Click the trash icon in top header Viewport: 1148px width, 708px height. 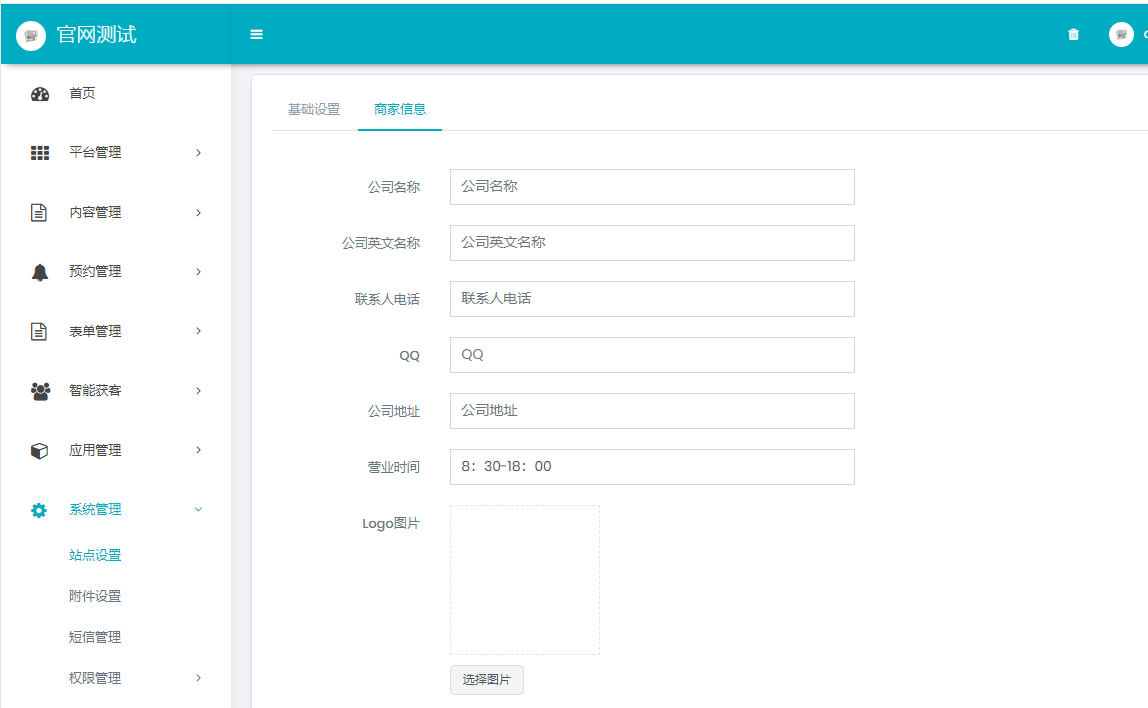pos(1074,34)
